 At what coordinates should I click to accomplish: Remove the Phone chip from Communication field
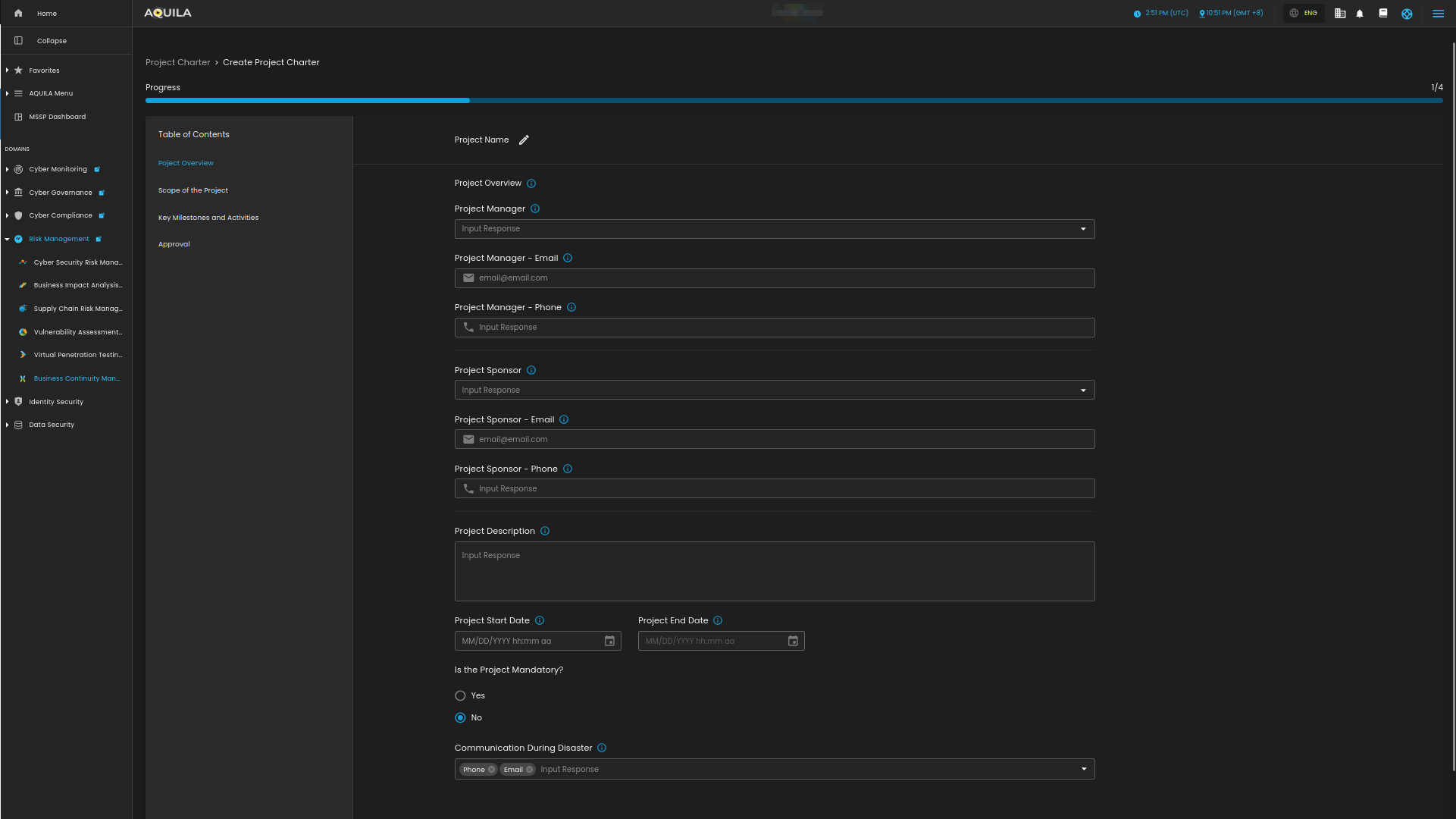coord(492,770)
